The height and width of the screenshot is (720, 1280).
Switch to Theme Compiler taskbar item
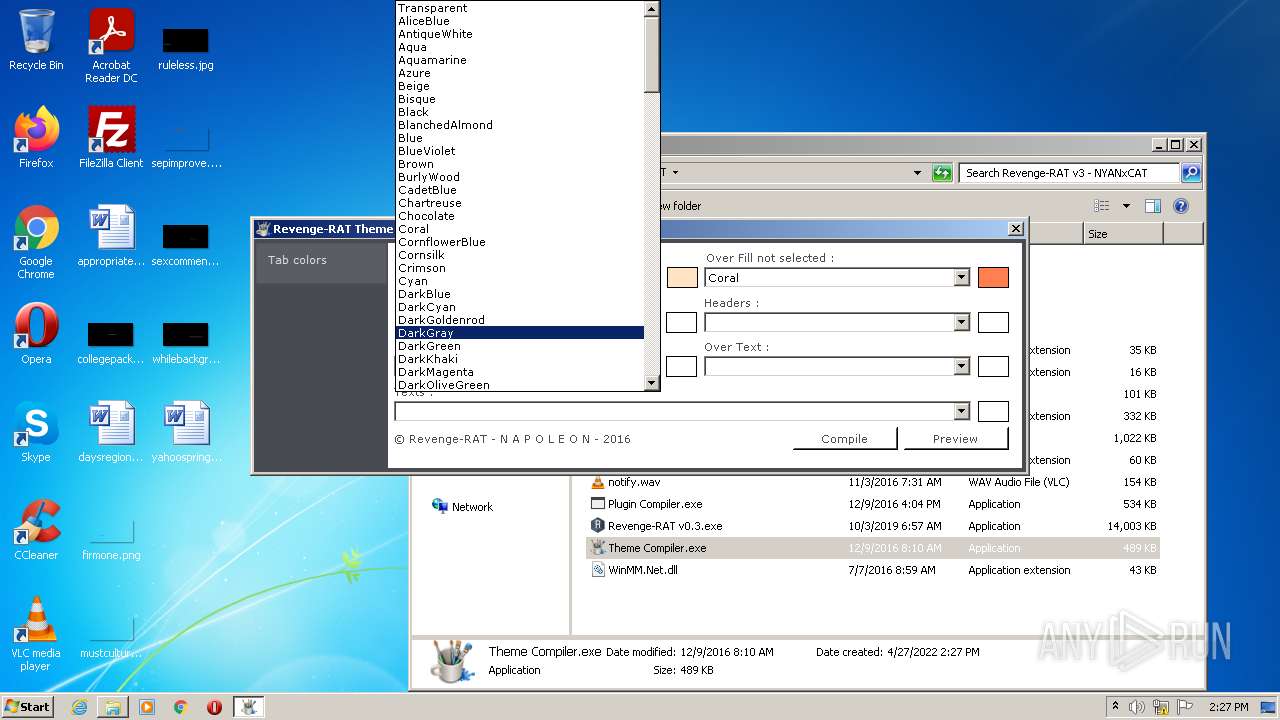pos(248,707)
